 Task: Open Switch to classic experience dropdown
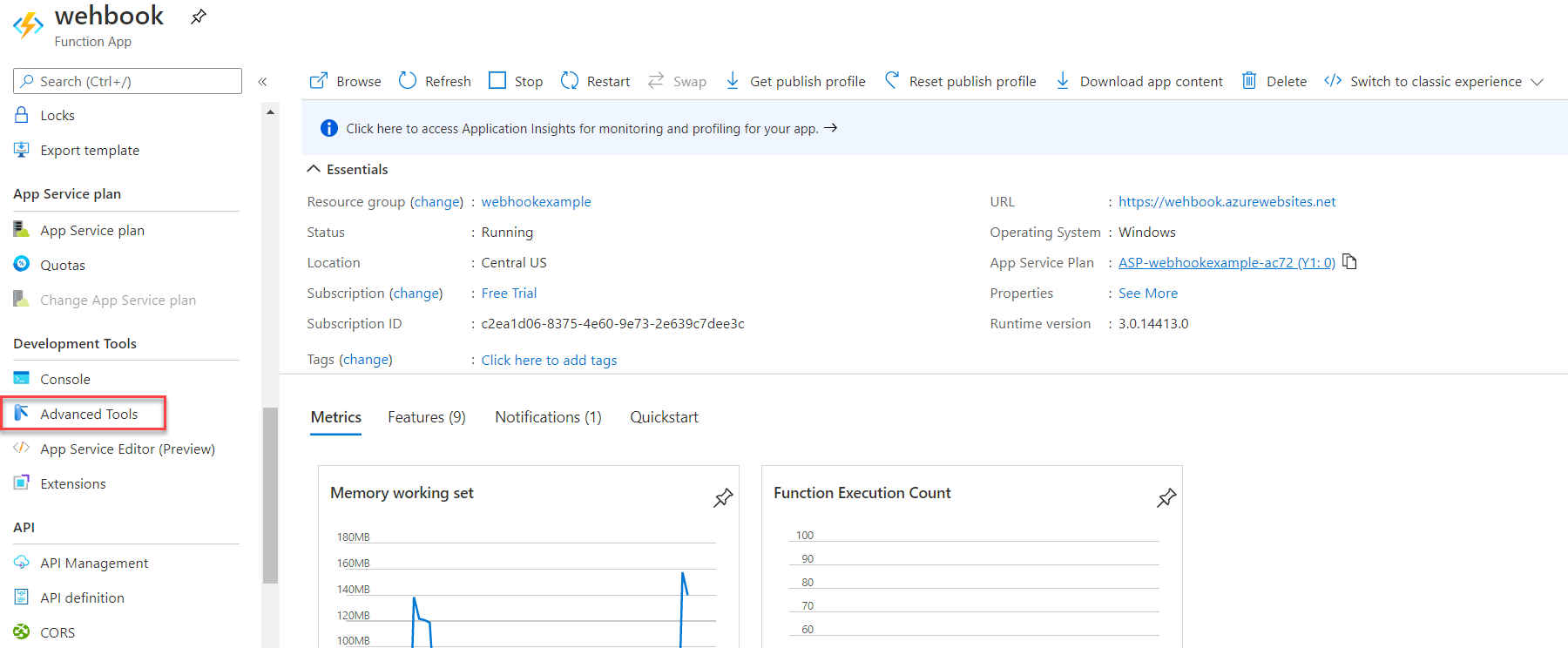(x=1434, y=81)
